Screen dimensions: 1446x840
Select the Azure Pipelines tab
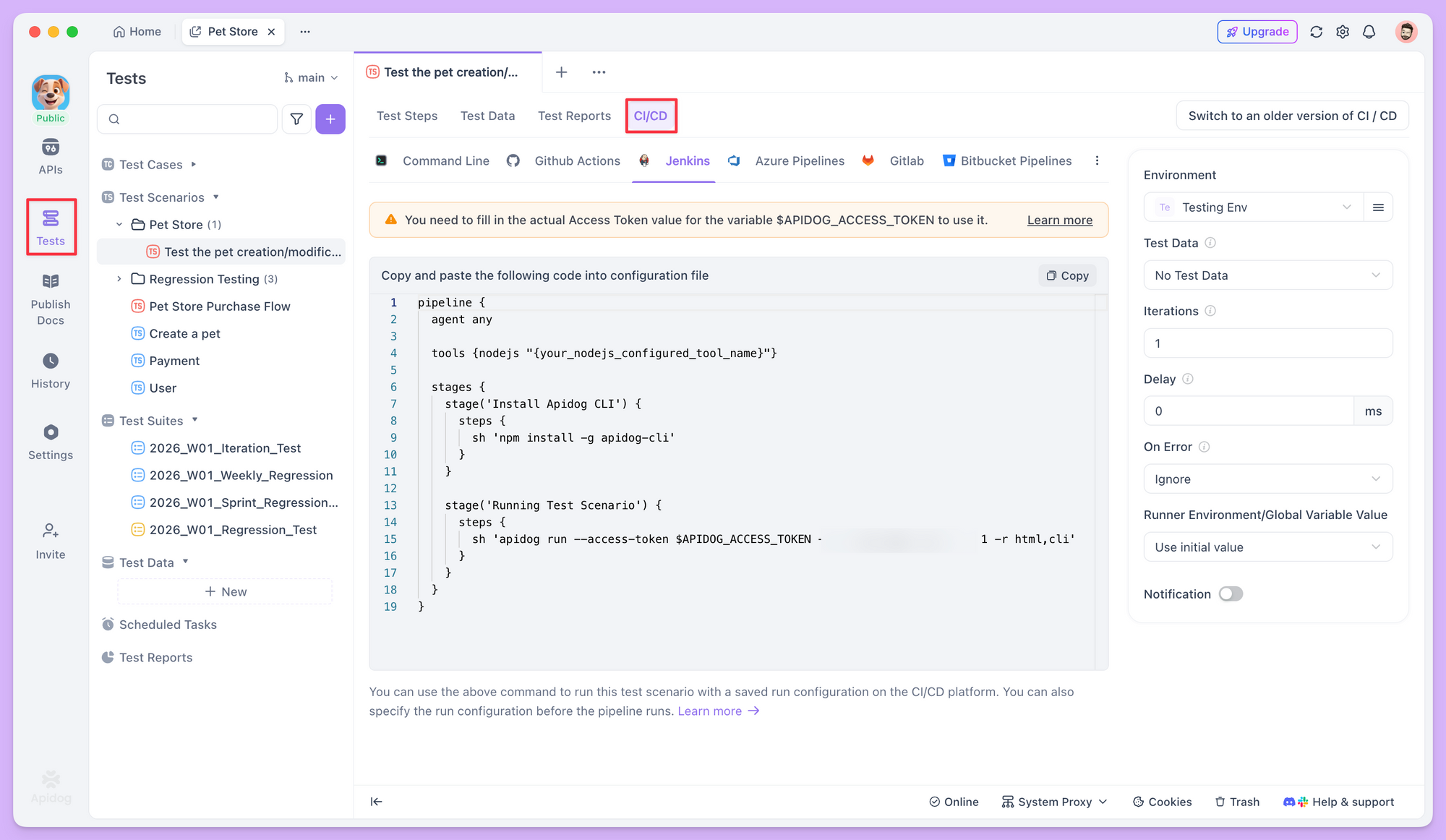pos(787,161)
